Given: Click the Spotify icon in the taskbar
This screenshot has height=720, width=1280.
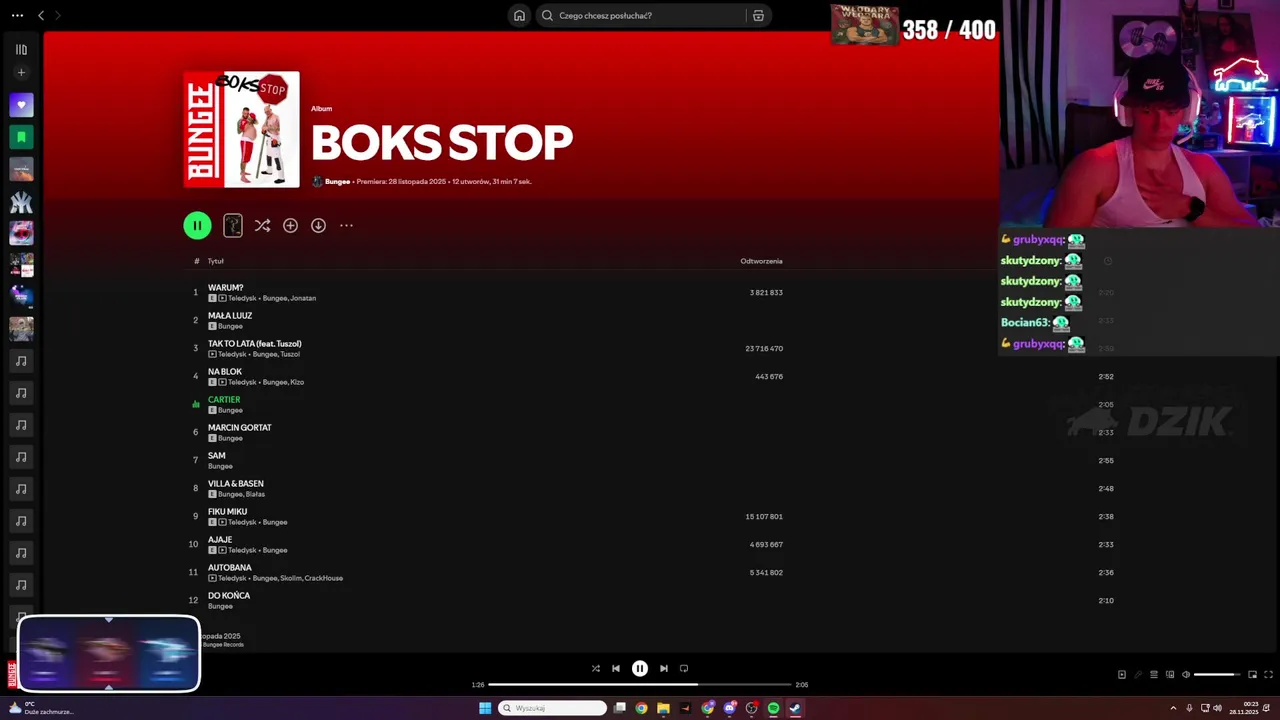Looking at the screenshot, I should tap(773, 708).
